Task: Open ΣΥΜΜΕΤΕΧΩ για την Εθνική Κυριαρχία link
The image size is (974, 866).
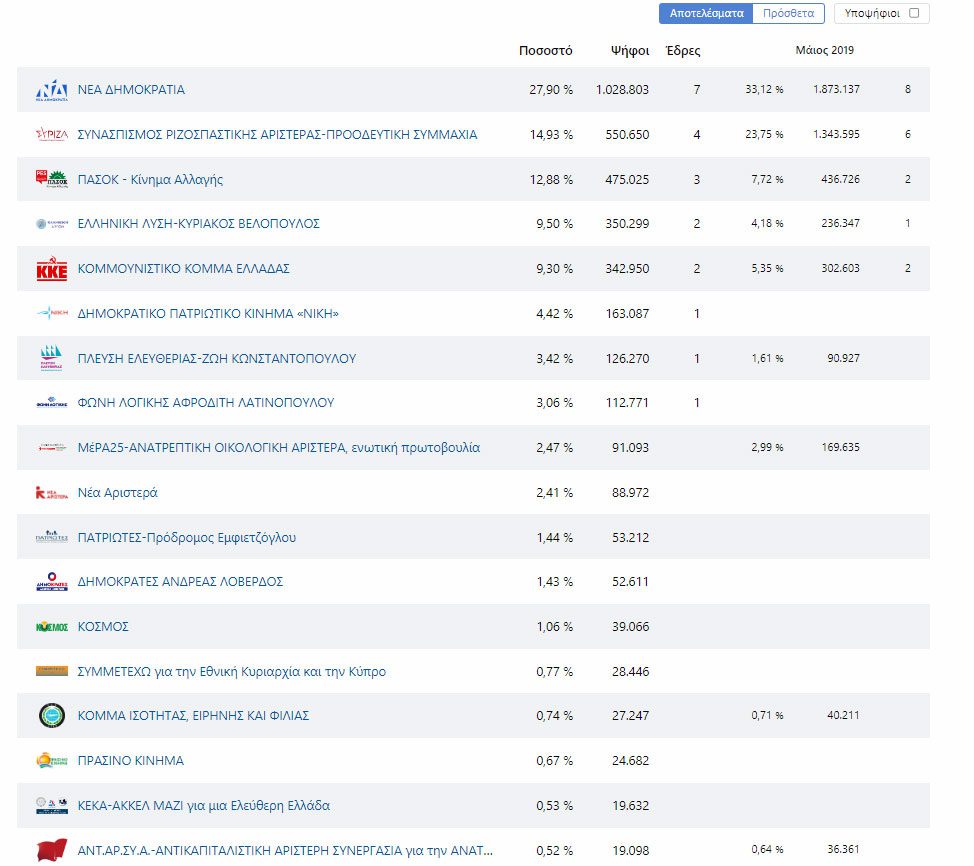Action: coord(232,672)
